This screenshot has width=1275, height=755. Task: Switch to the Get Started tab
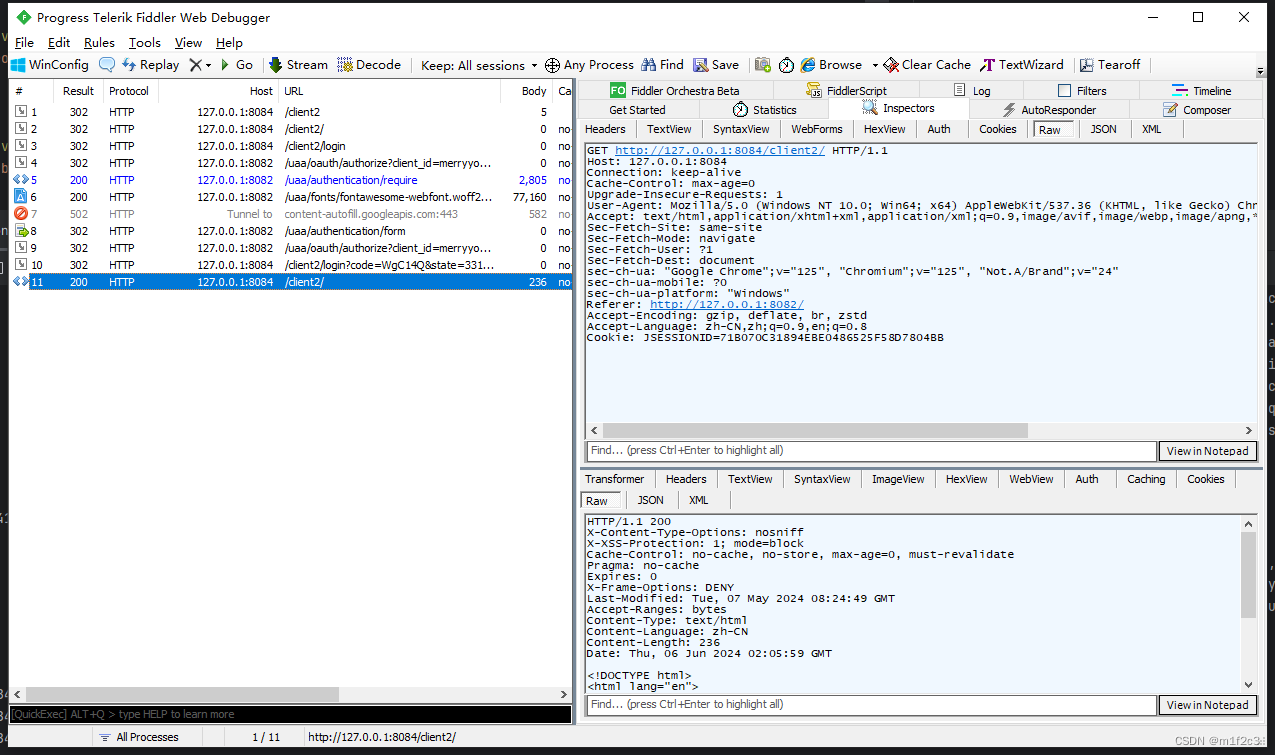point(637,110)
